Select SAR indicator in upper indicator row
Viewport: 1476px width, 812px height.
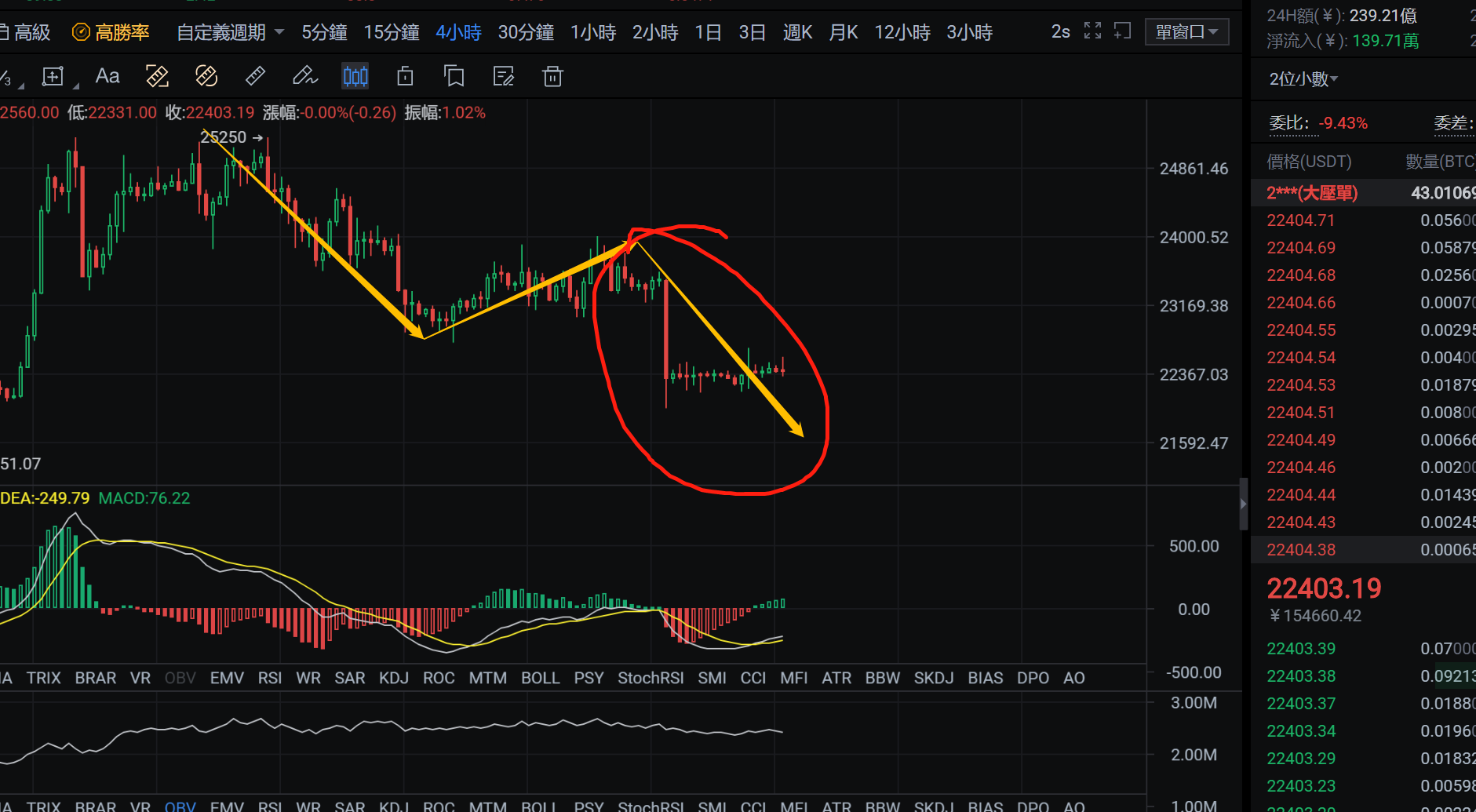coord(350,678)
